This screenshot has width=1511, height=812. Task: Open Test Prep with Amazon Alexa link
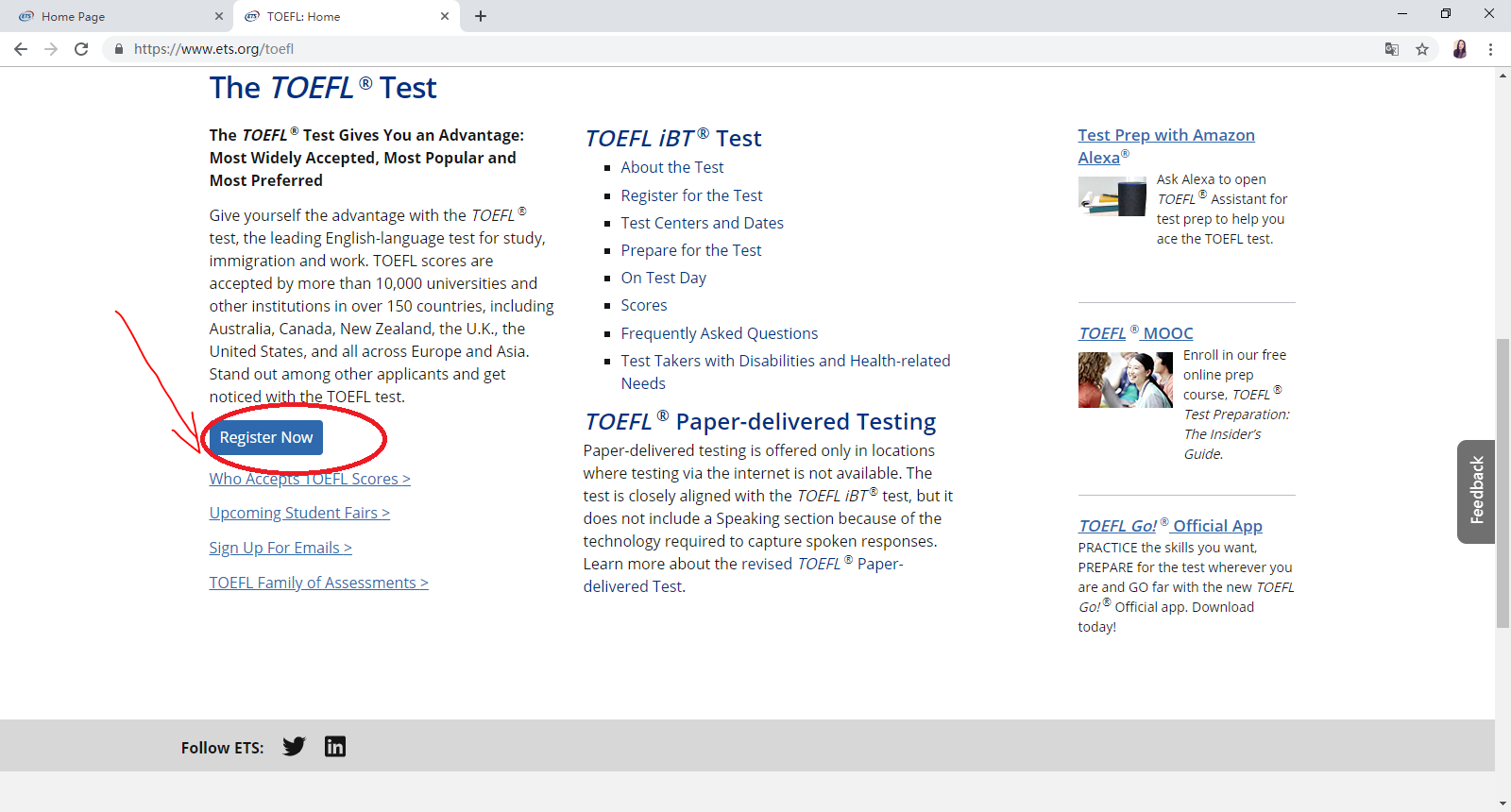click(1166, 146)
